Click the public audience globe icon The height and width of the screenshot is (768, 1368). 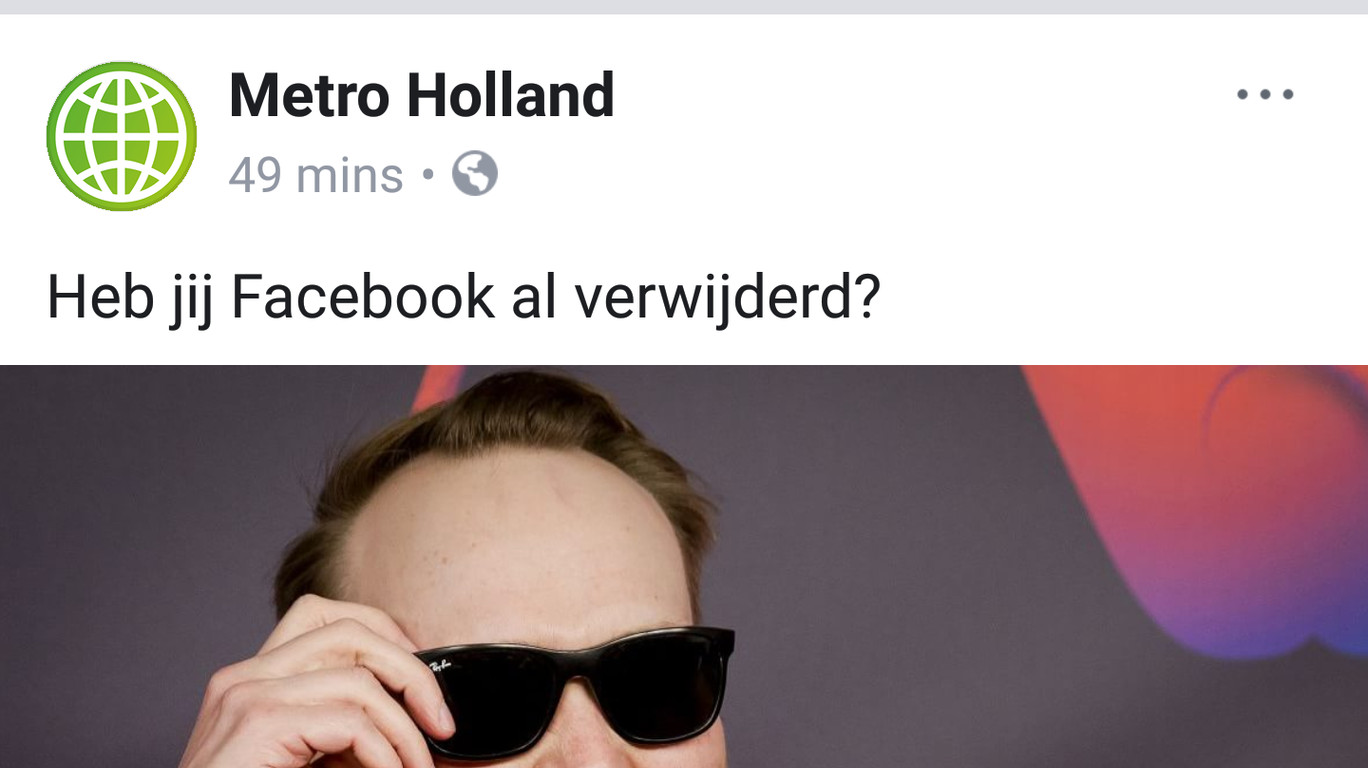[x=474, y=174]
